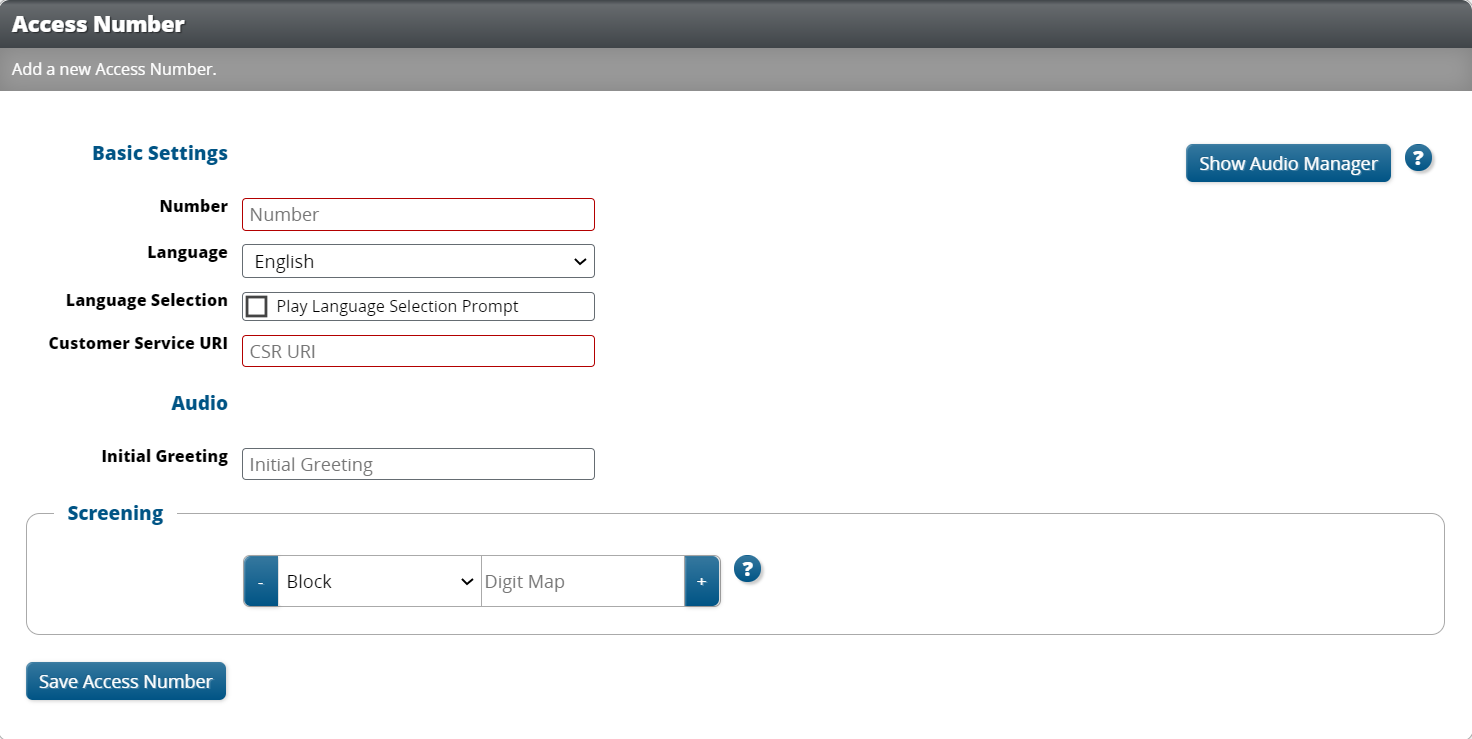Click the bold 'Number' field label

pyautogui.click(x=193, y=206)
